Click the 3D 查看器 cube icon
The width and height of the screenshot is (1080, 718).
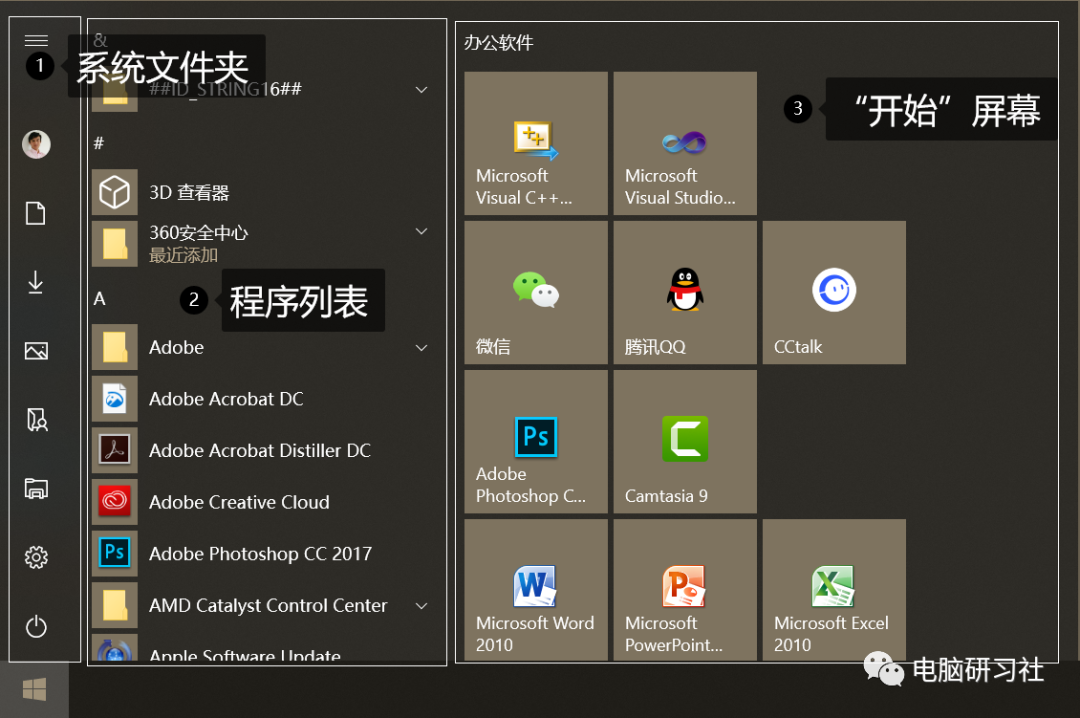114,192
